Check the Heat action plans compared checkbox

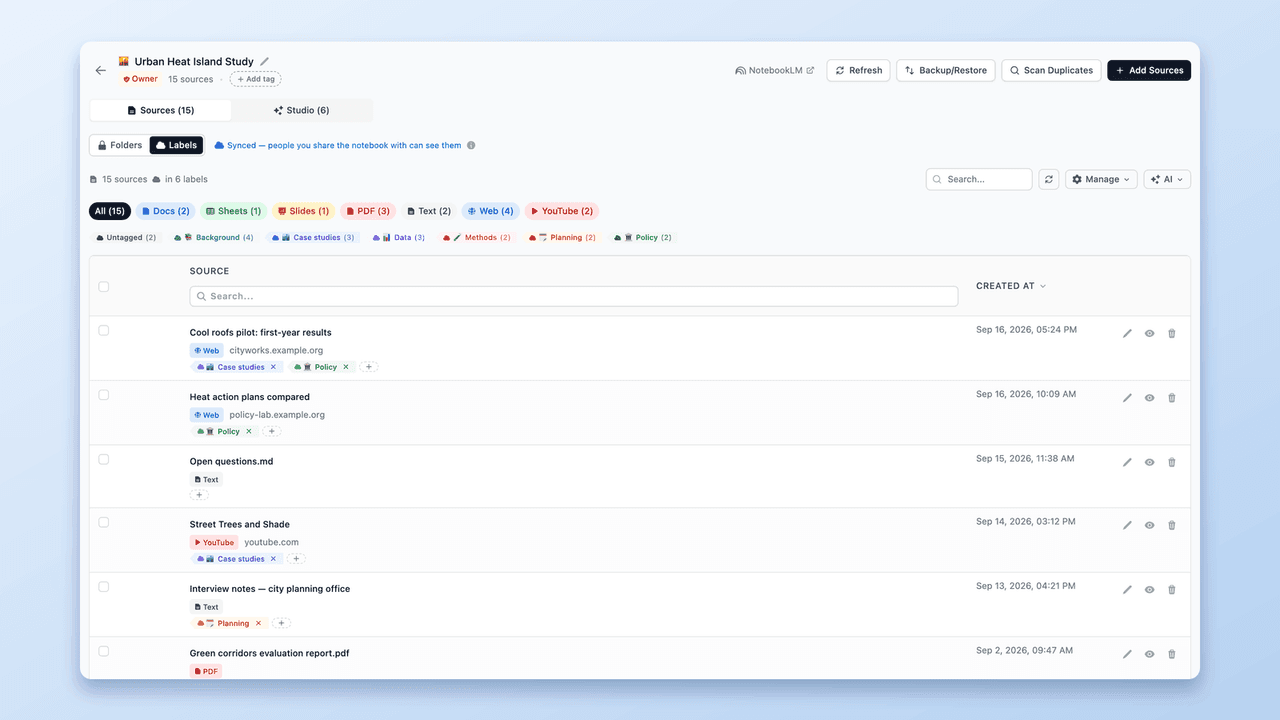[x=104, y=395]
